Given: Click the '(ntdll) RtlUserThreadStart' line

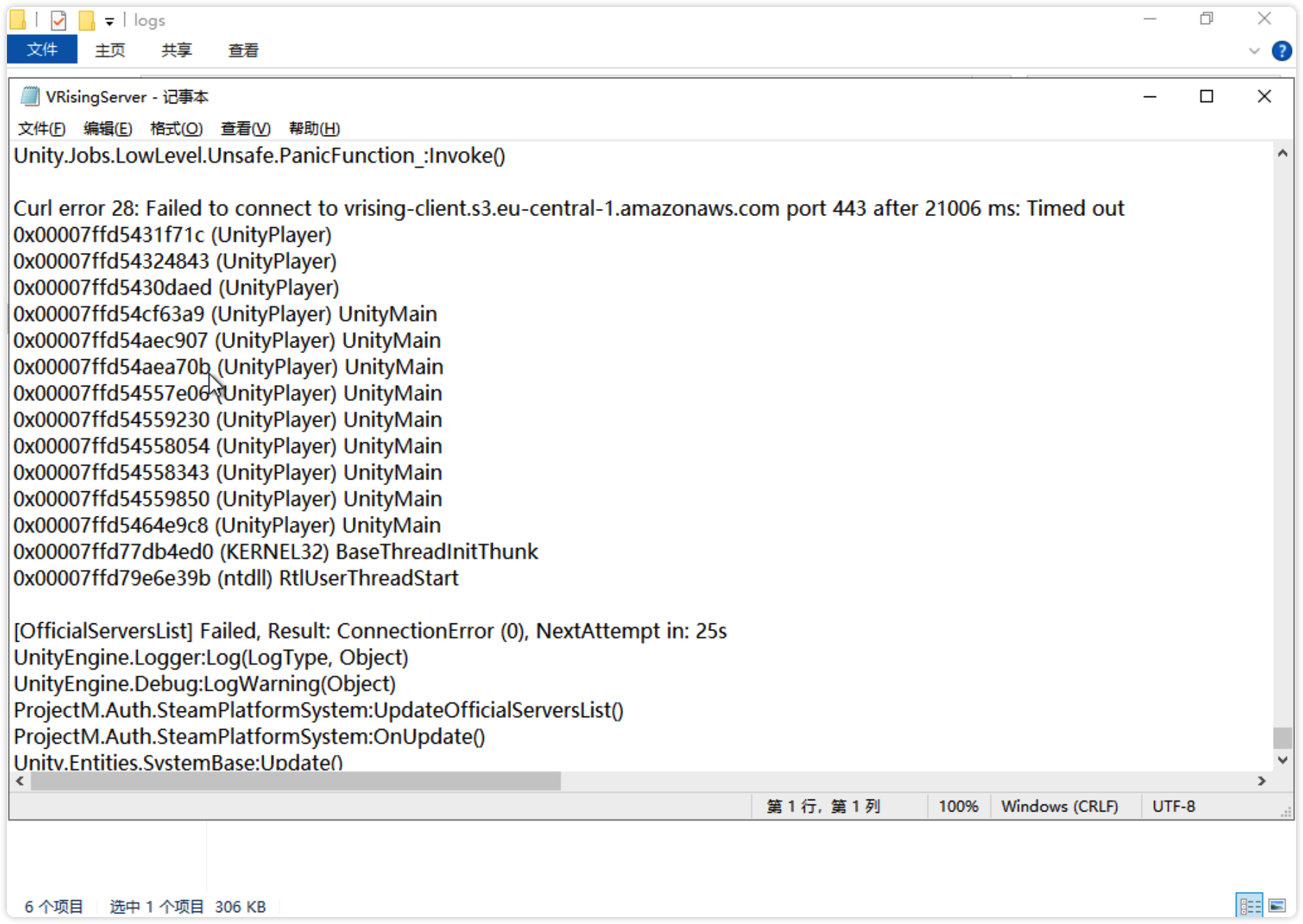Looking at the screenshot, I should click(236, 579).
